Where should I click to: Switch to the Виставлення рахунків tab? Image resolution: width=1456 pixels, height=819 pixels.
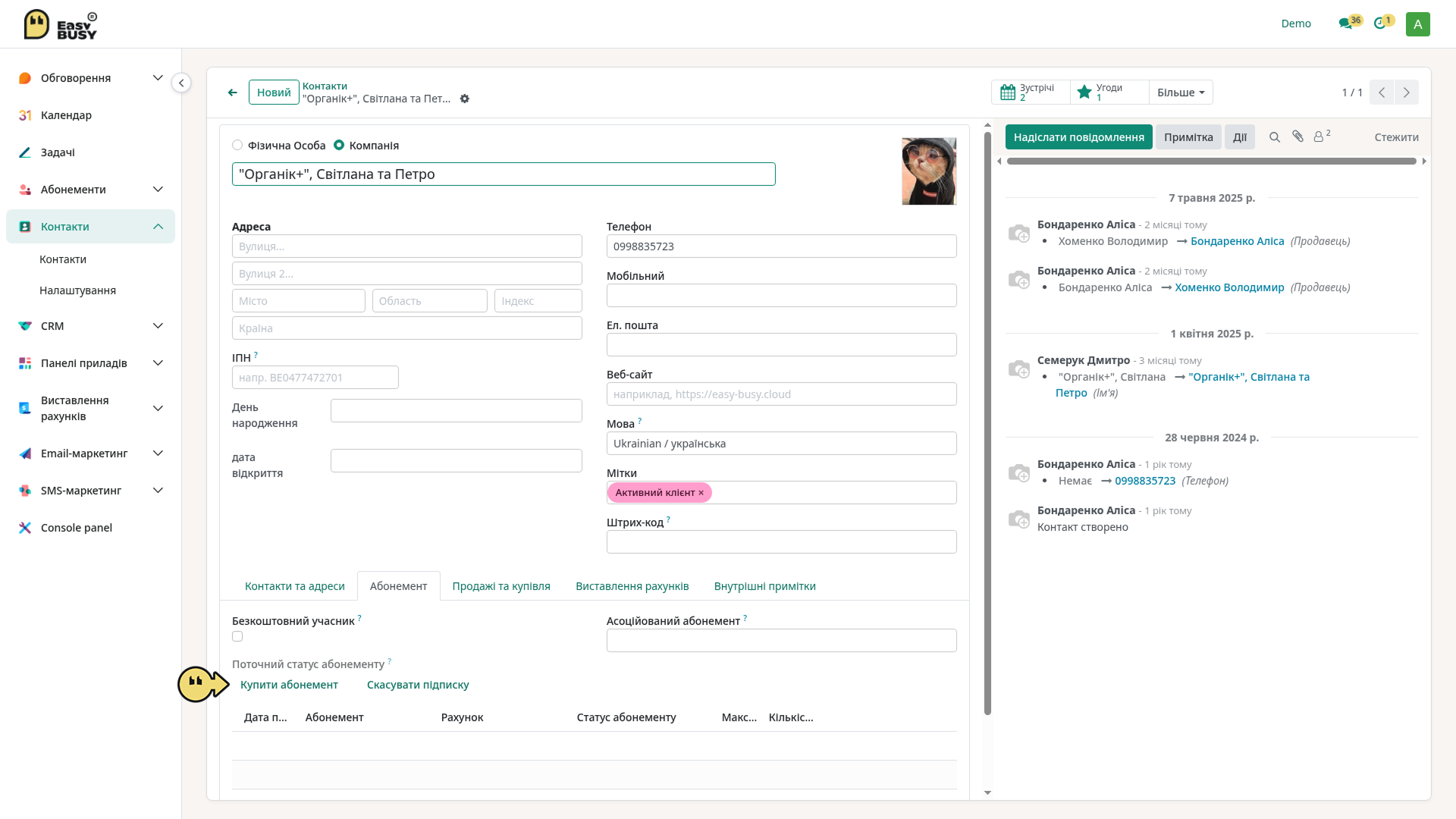point(632,586)
